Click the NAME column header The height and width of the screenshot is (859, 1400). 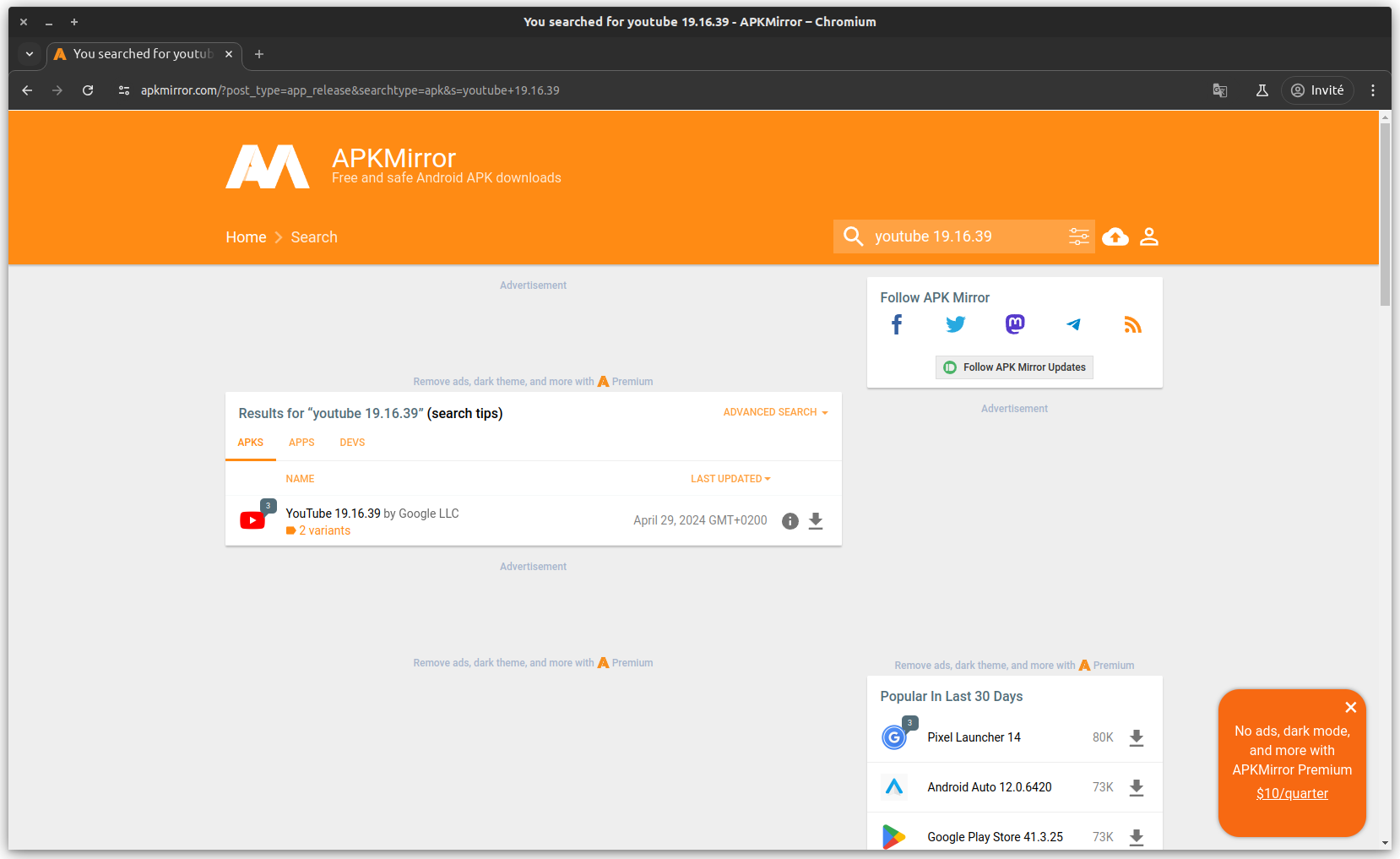(300, 479)
